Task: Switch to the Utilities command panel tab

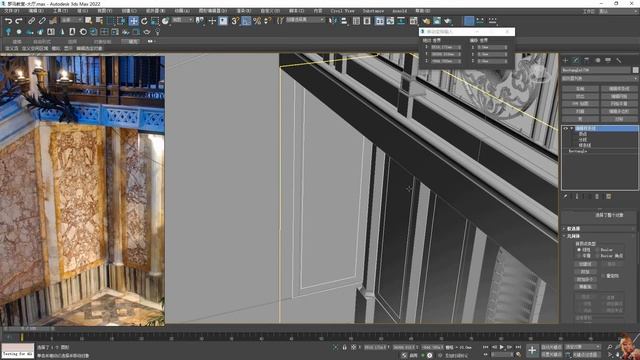Action: click(x=619, y=60)
